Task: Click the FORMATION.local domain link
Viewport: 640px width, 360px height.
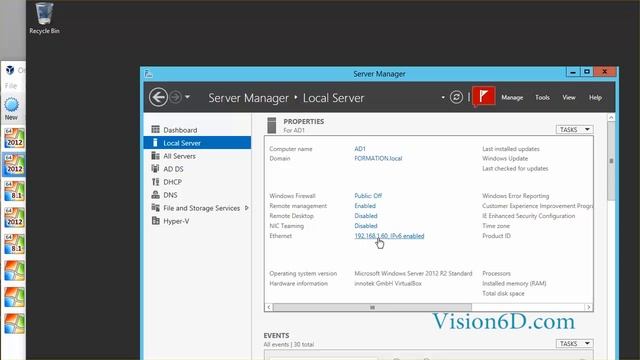Action: coord(378,158)
